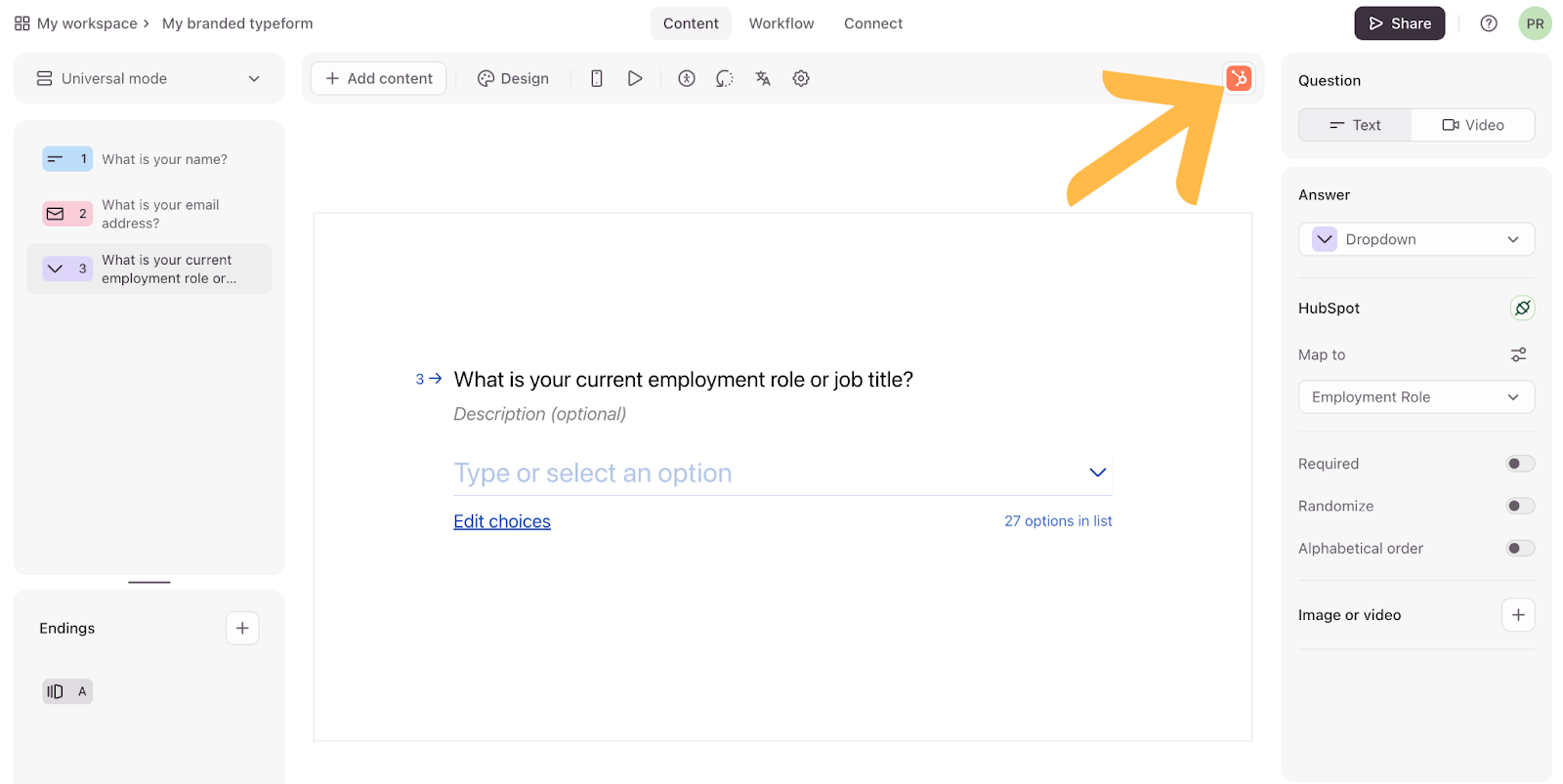
Task: Click the Image or video label
Action: tap(1349, 615)
